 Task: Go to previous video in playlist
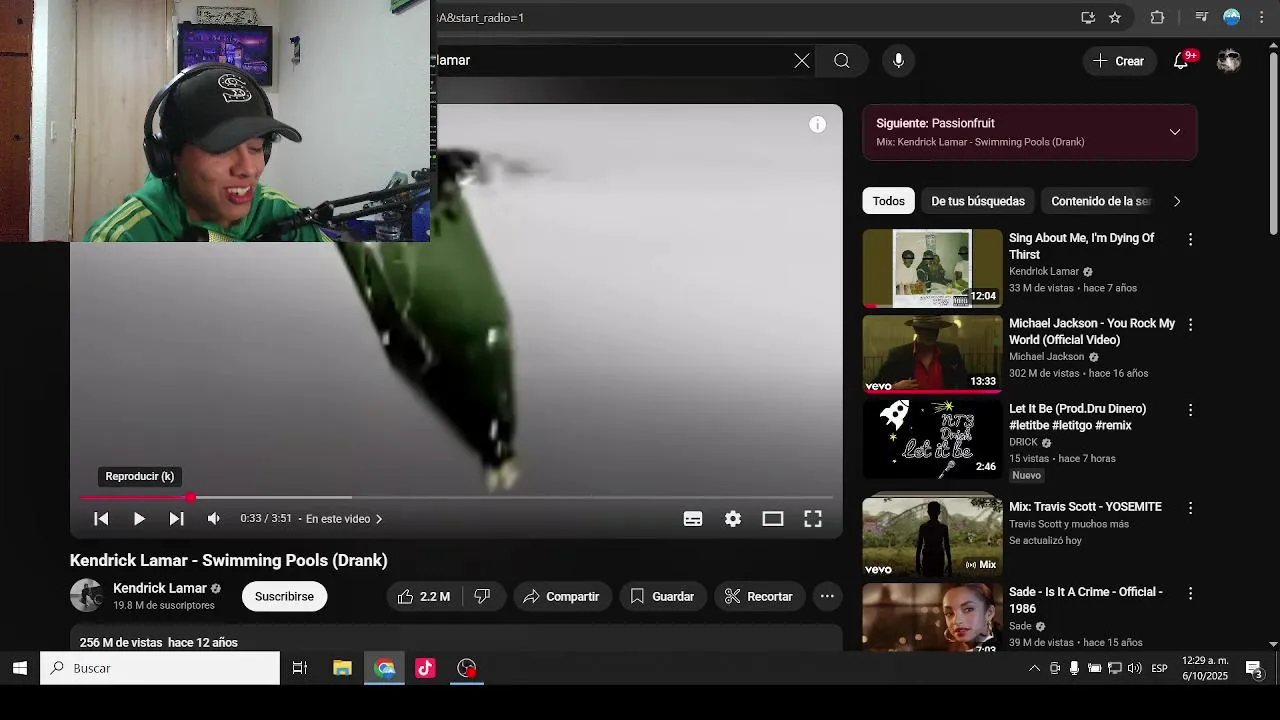pyautogui.click(x=101, y=519)
